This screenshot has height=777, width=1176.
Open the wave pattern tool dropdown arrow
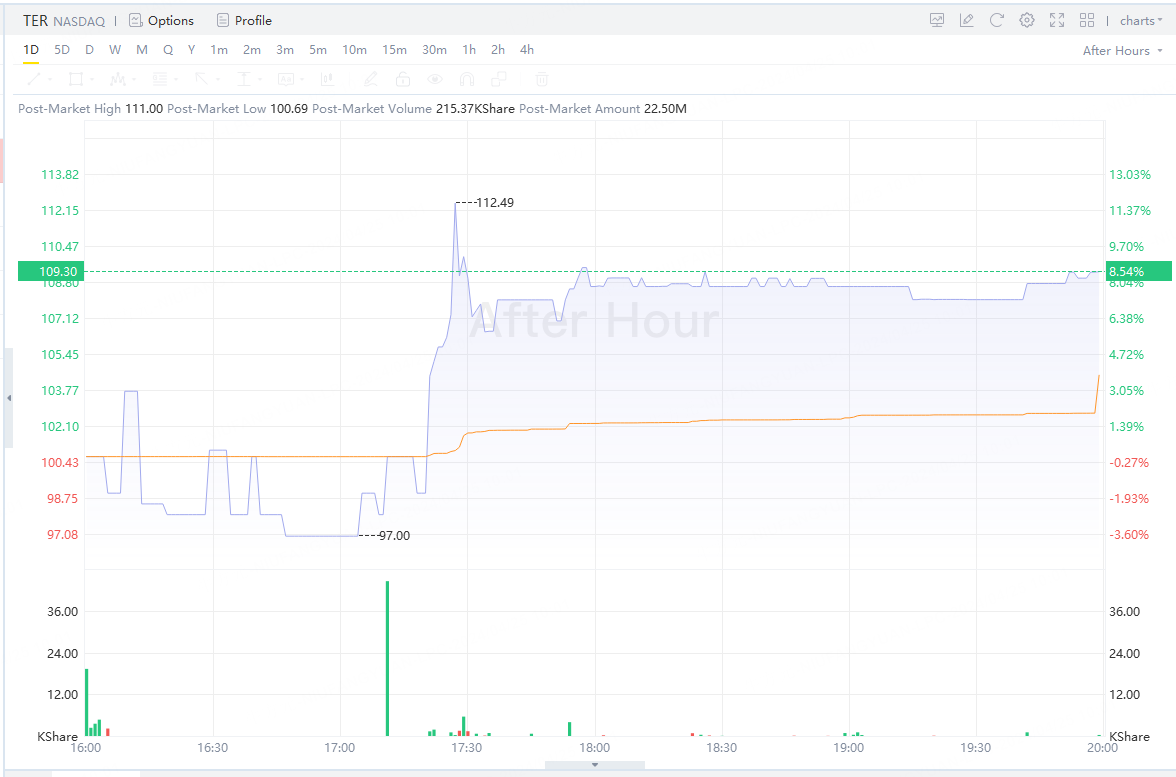tap(134, 80)
